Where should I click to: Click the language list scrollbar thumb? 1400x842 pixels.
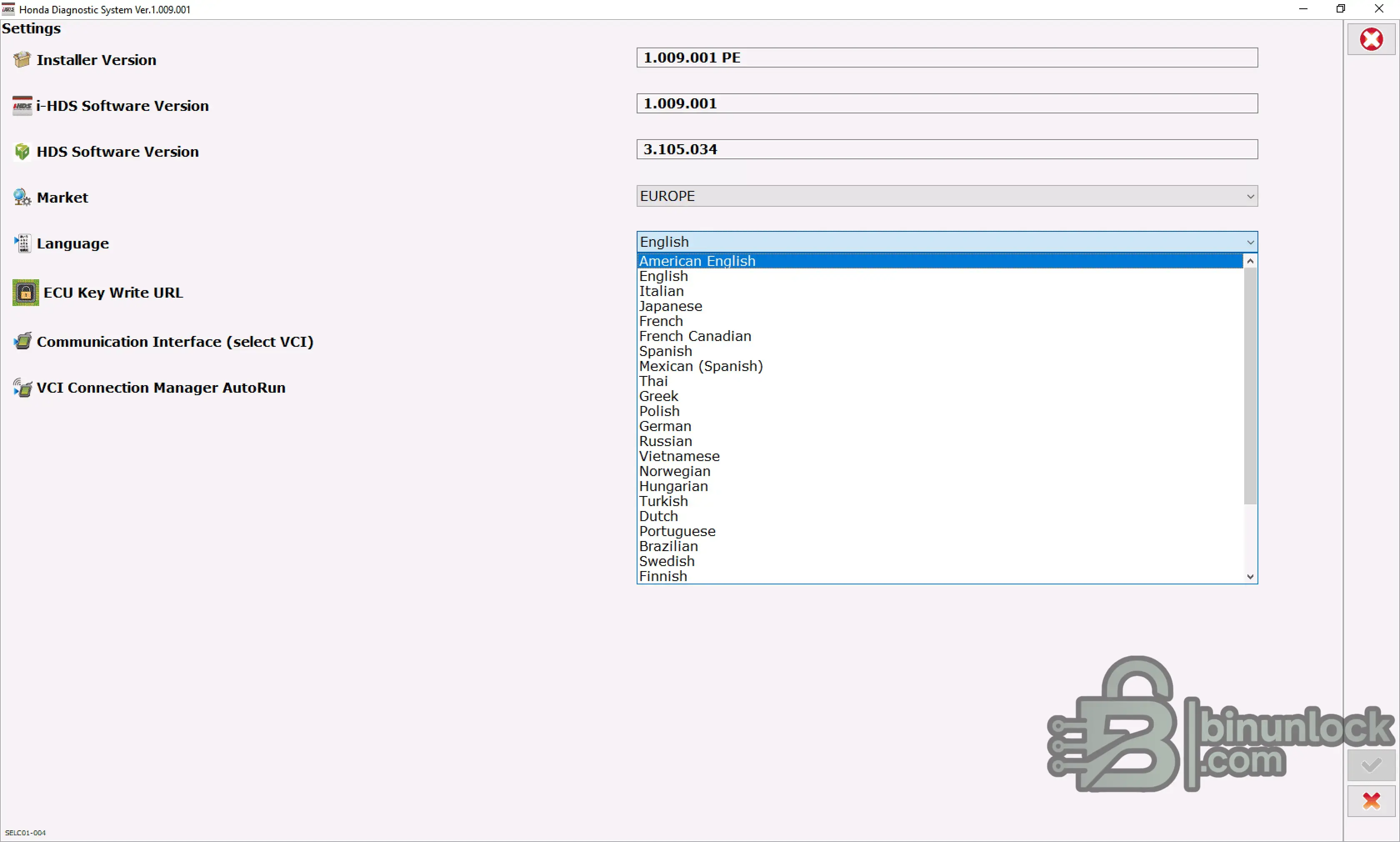(1250, 386)
